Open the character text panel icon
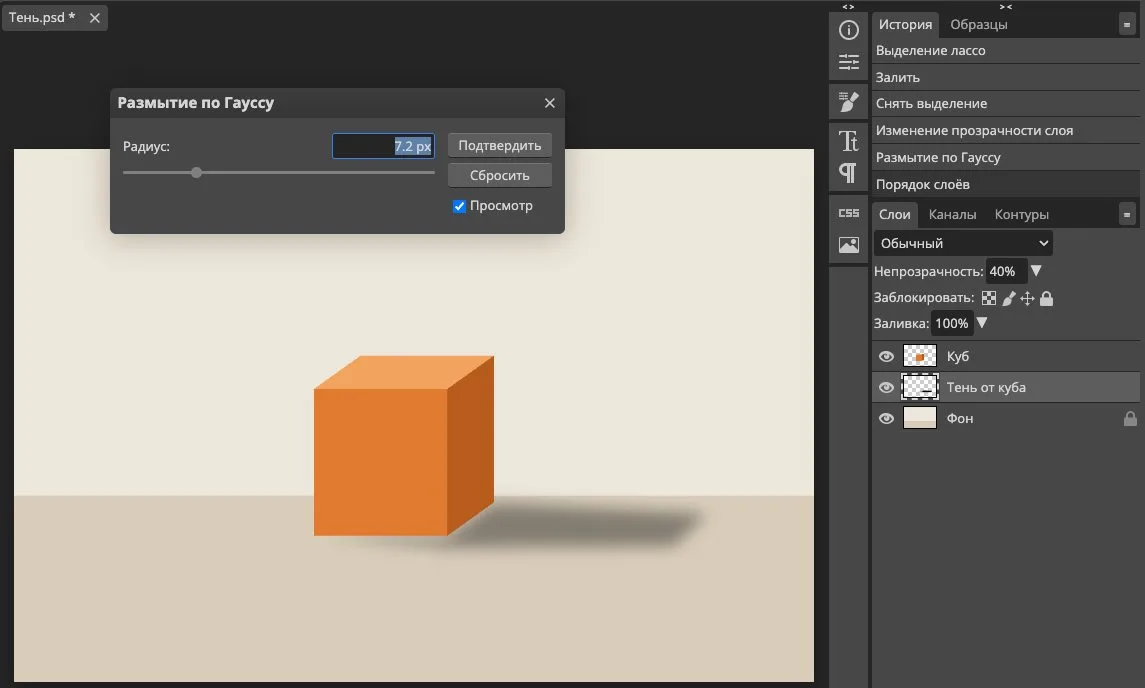Viewport: 1145px width, 688px height. 849,139
